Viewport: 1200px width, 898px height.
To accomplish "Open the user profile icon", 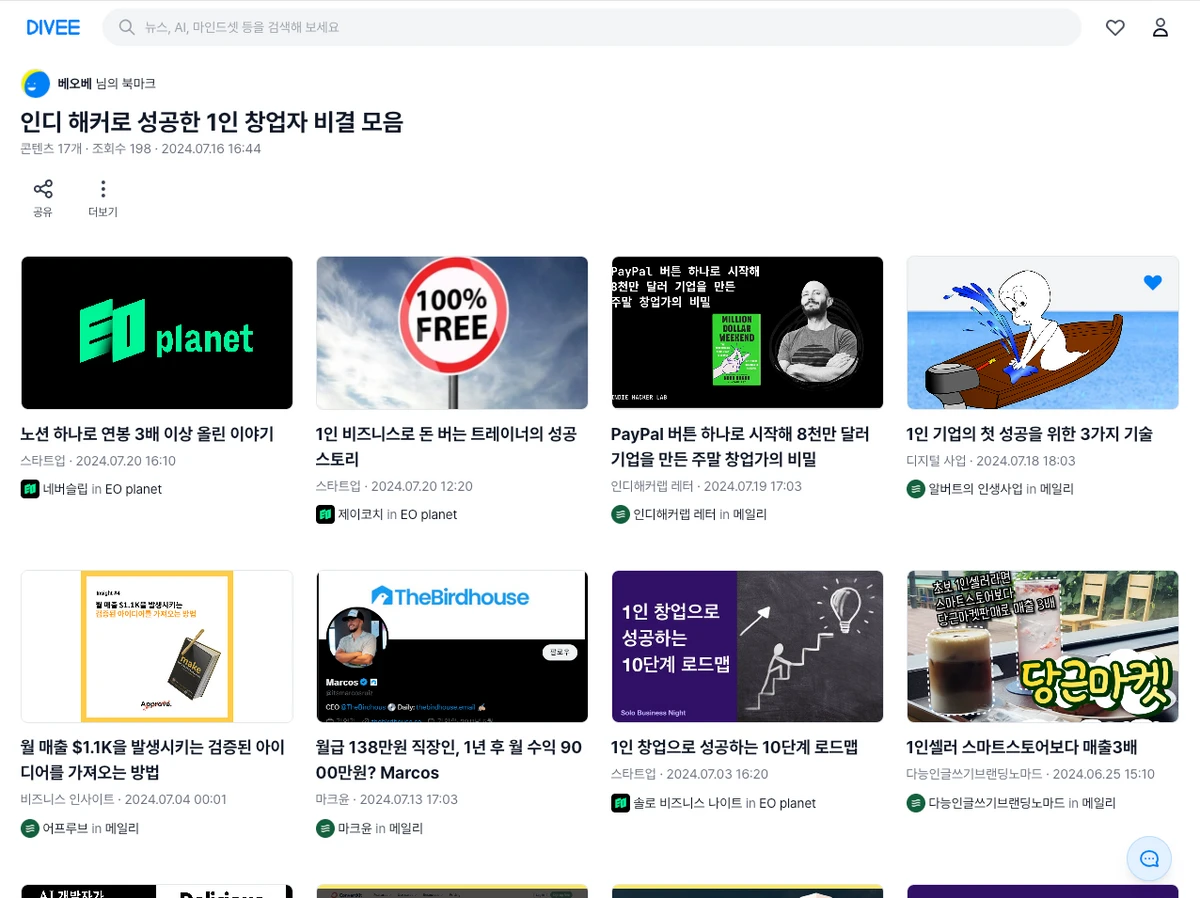I will (1160, 28).
